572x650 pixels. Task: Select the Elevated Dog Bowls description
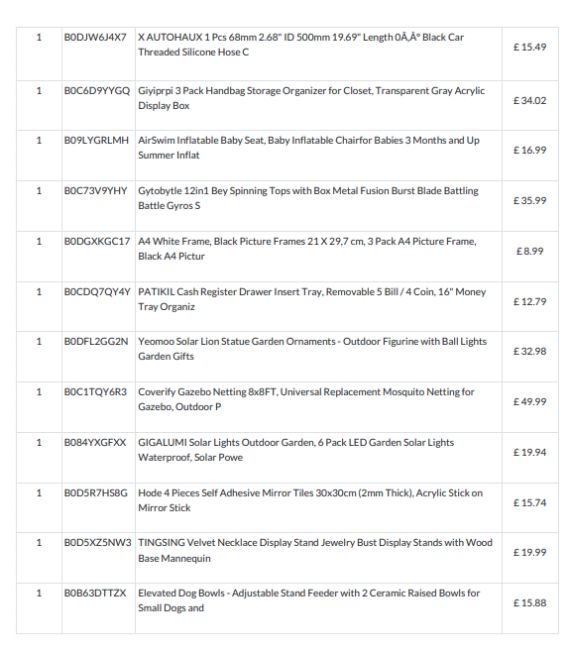pyautogui.click(x=309, y=600)
